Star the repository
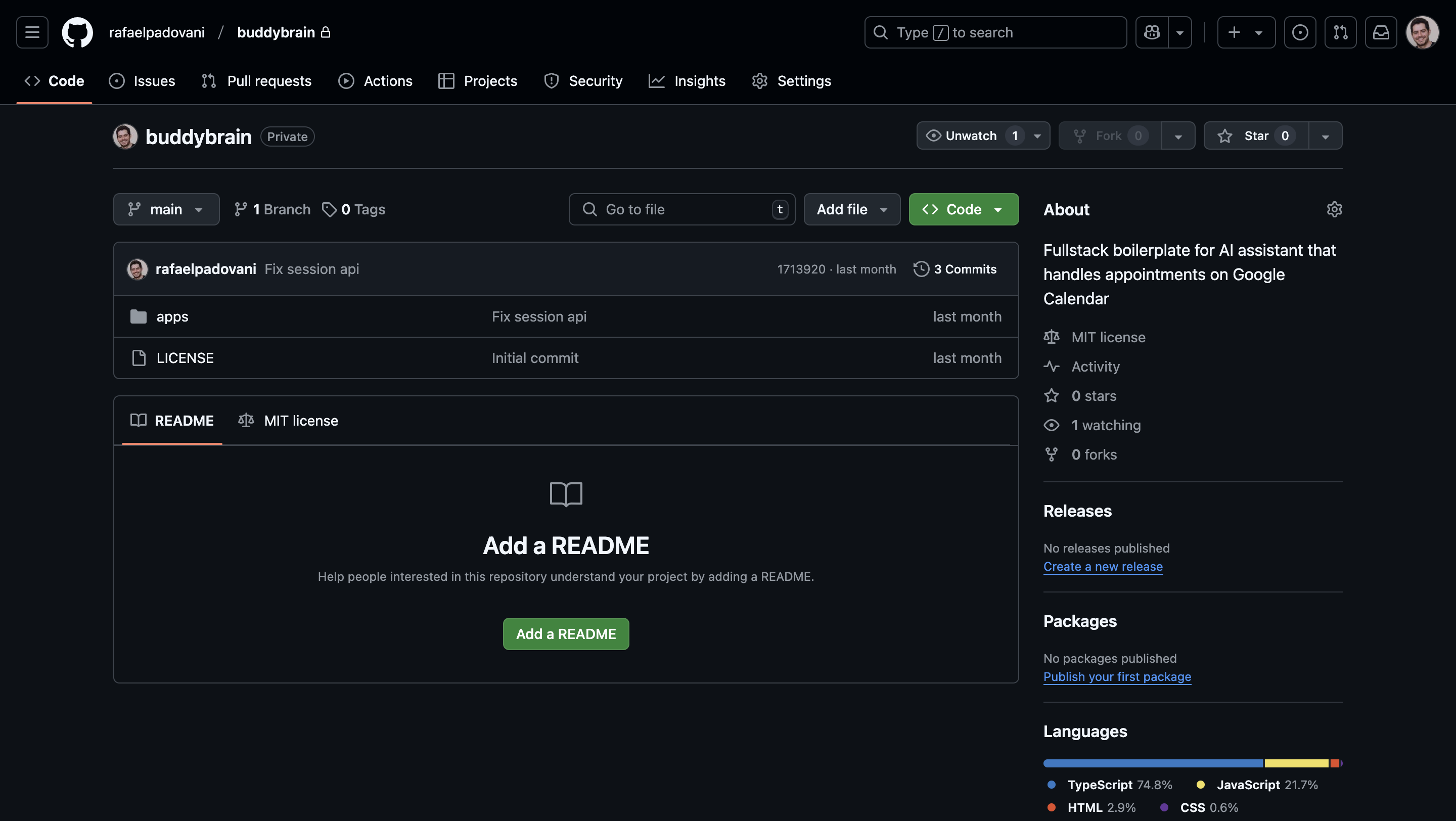This screenshot has height=821, width=1456. (x=1256, y=135)
